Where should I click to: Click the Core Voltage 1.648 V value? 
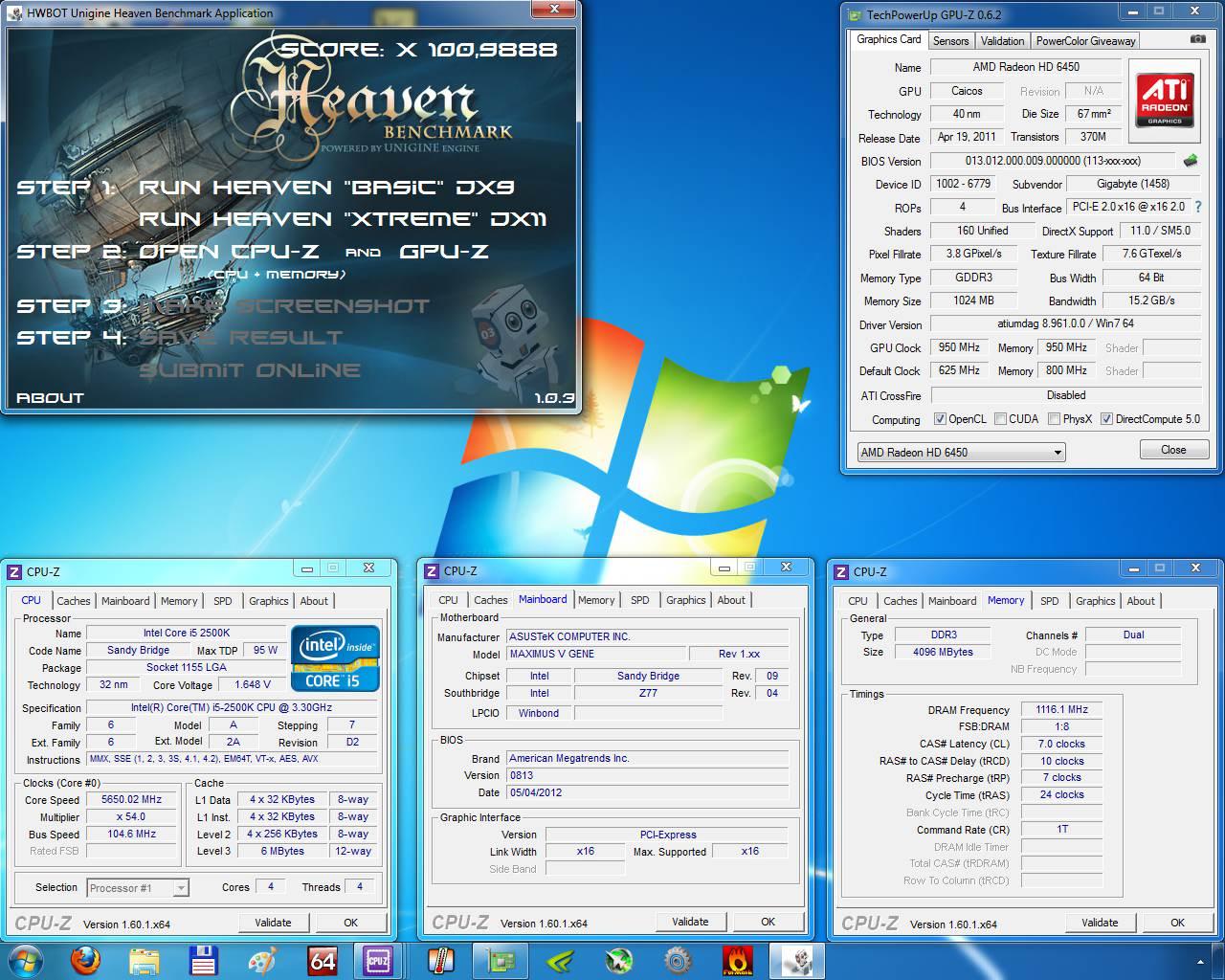click(x=253, y=684)
